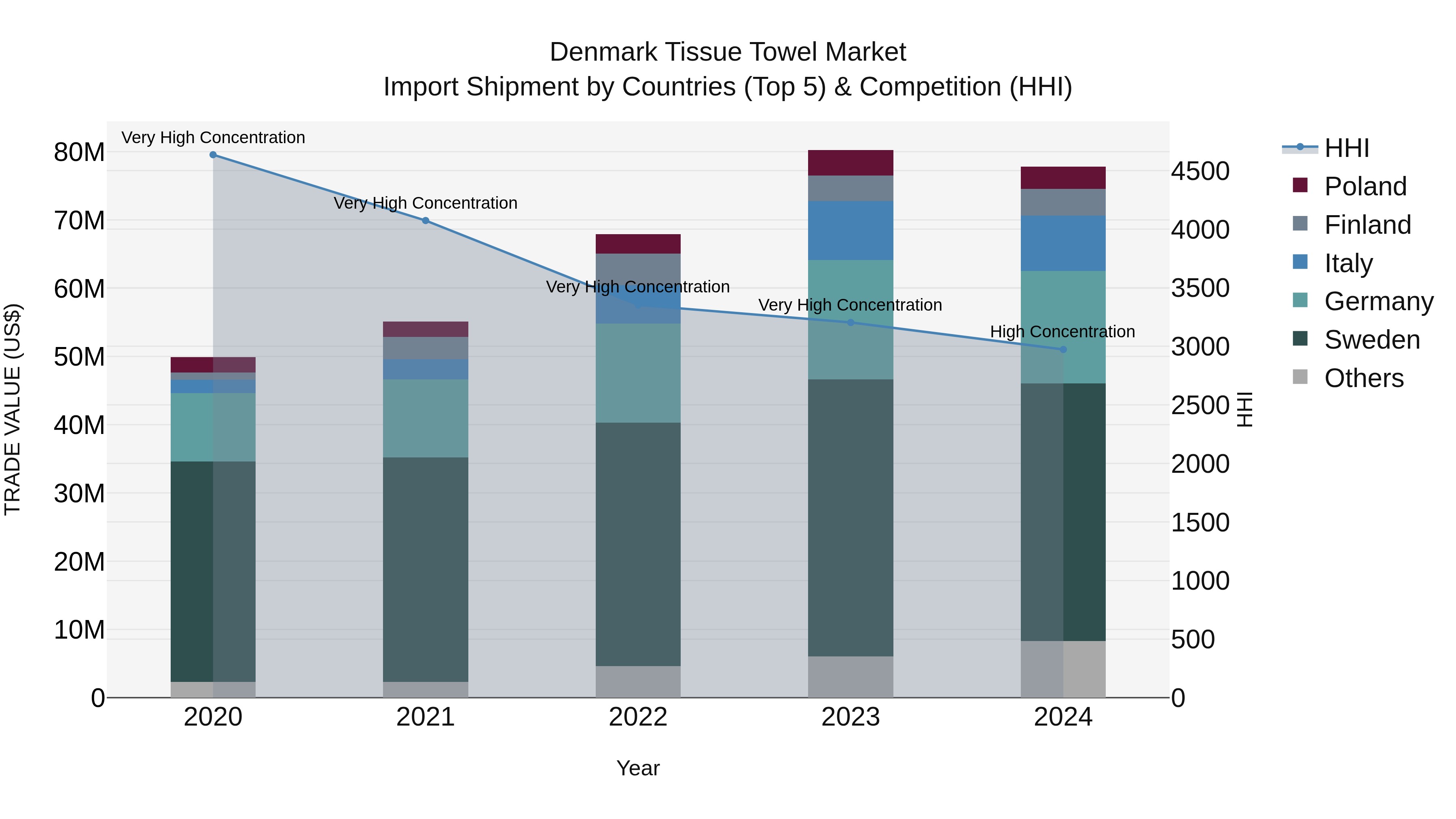1456x819 pixels.
Task: Click the 'Denmark Tissue Towel Market' title
Action: (728, 52)
